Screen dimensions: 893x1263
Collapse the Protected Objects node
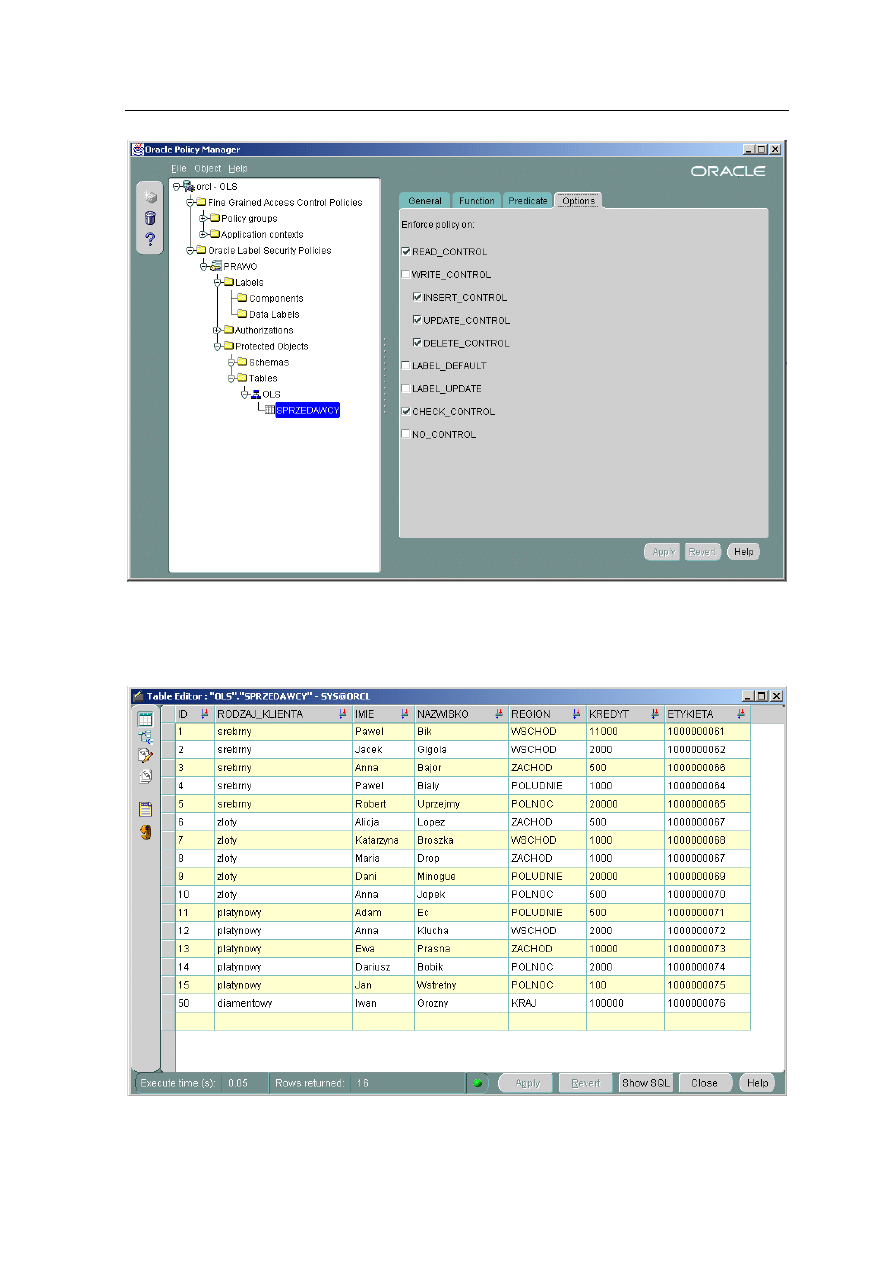pyautogui.click(x=216, y=346)
